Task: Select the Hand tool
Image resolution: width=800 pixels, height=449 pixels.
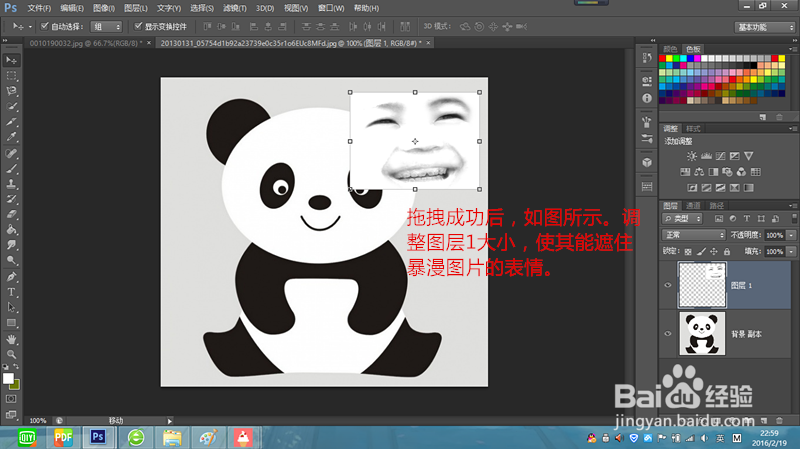Action: point(11,339)
